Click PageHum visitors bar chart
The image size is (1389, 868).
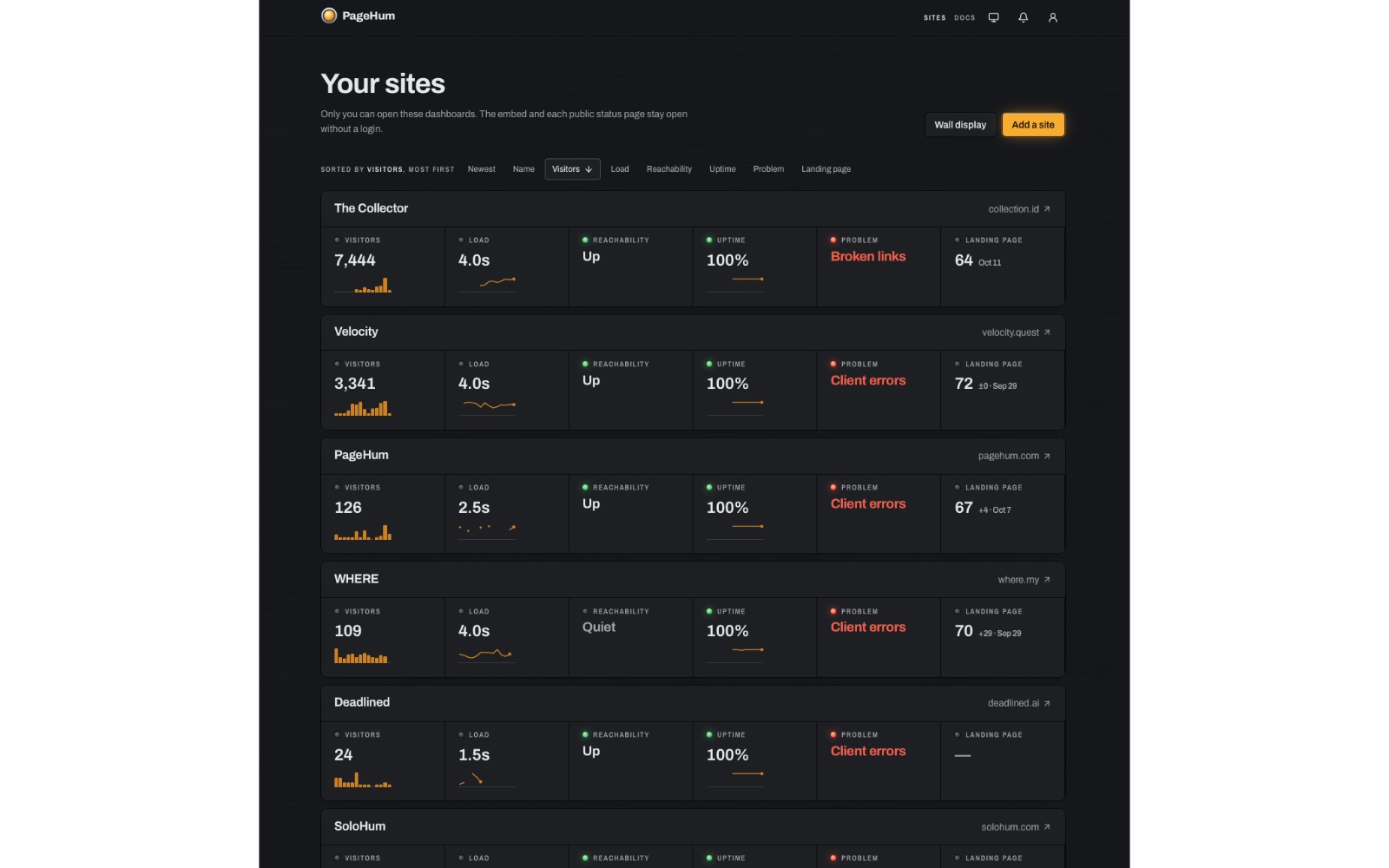pos(363,532)
